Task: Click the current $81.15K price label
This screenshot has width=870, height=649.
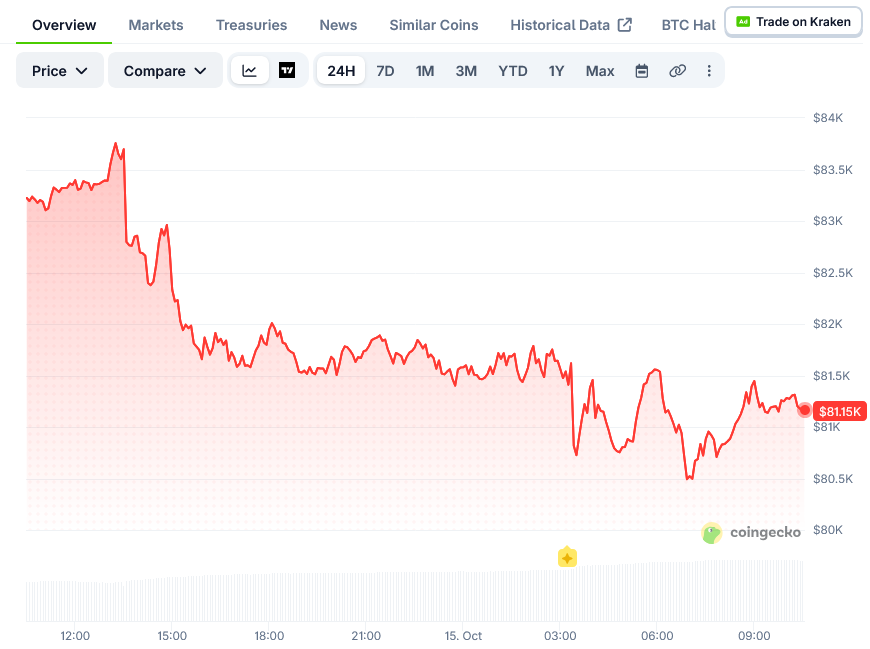Action: point(839,411)
